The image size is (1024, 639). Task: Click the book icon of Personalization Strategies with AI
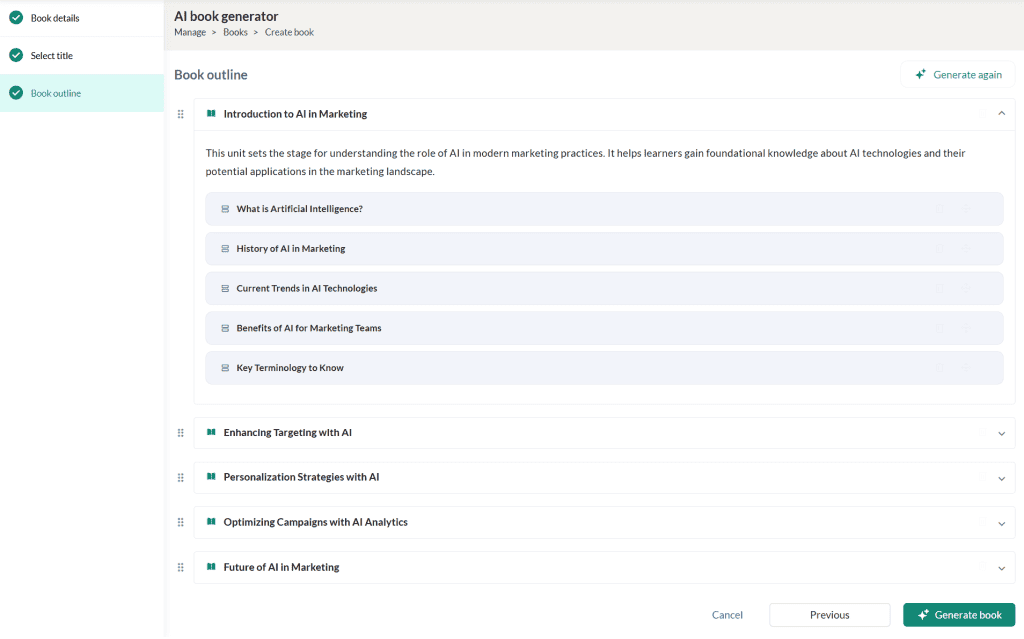[x=211, y=477]
